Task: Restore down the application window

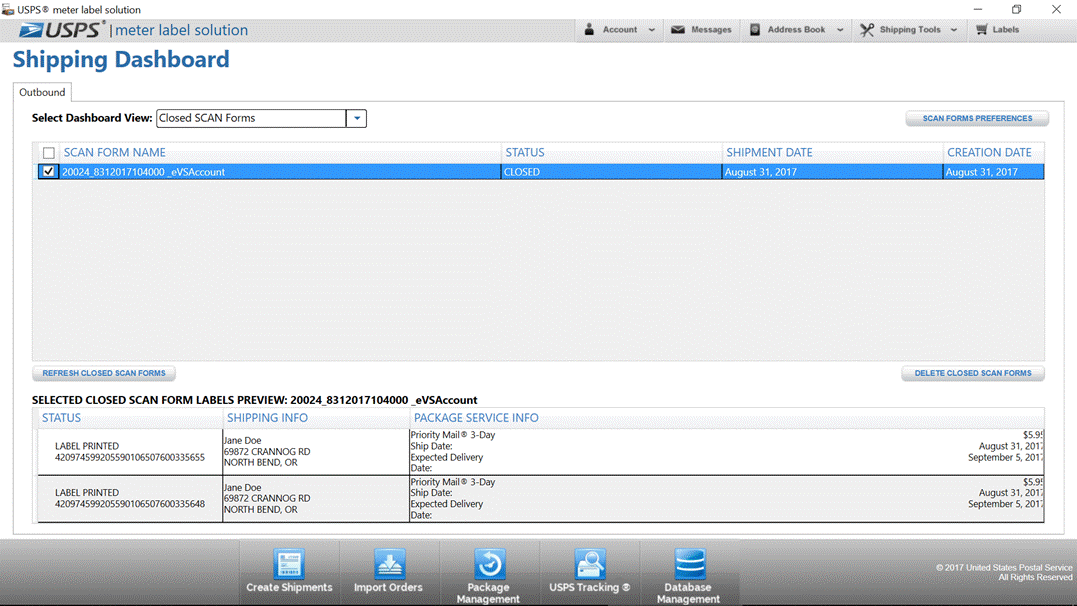Action: tap(1017, 10)
